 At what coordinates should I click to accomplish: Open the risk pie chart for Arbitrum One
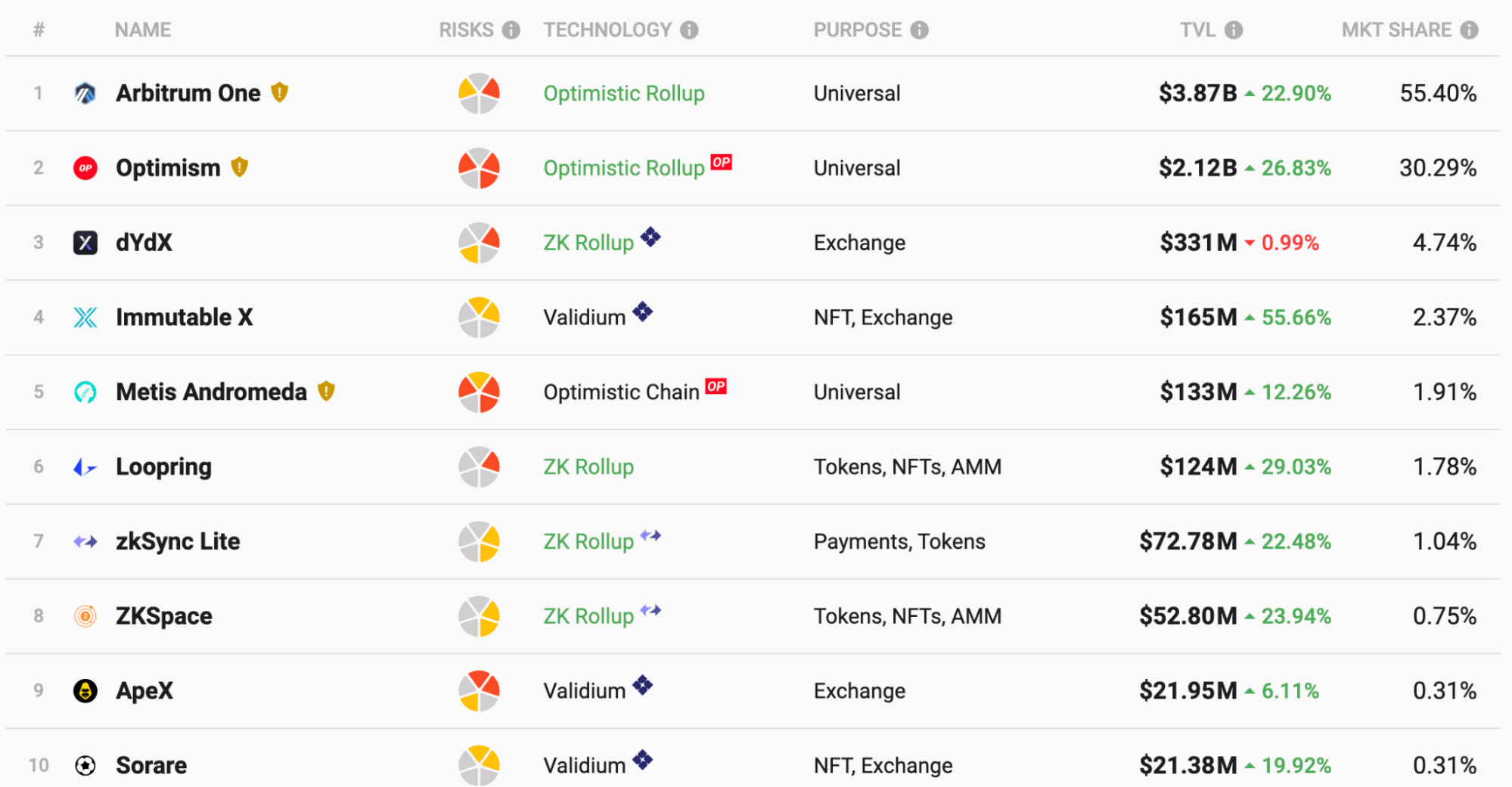point(479,93)
